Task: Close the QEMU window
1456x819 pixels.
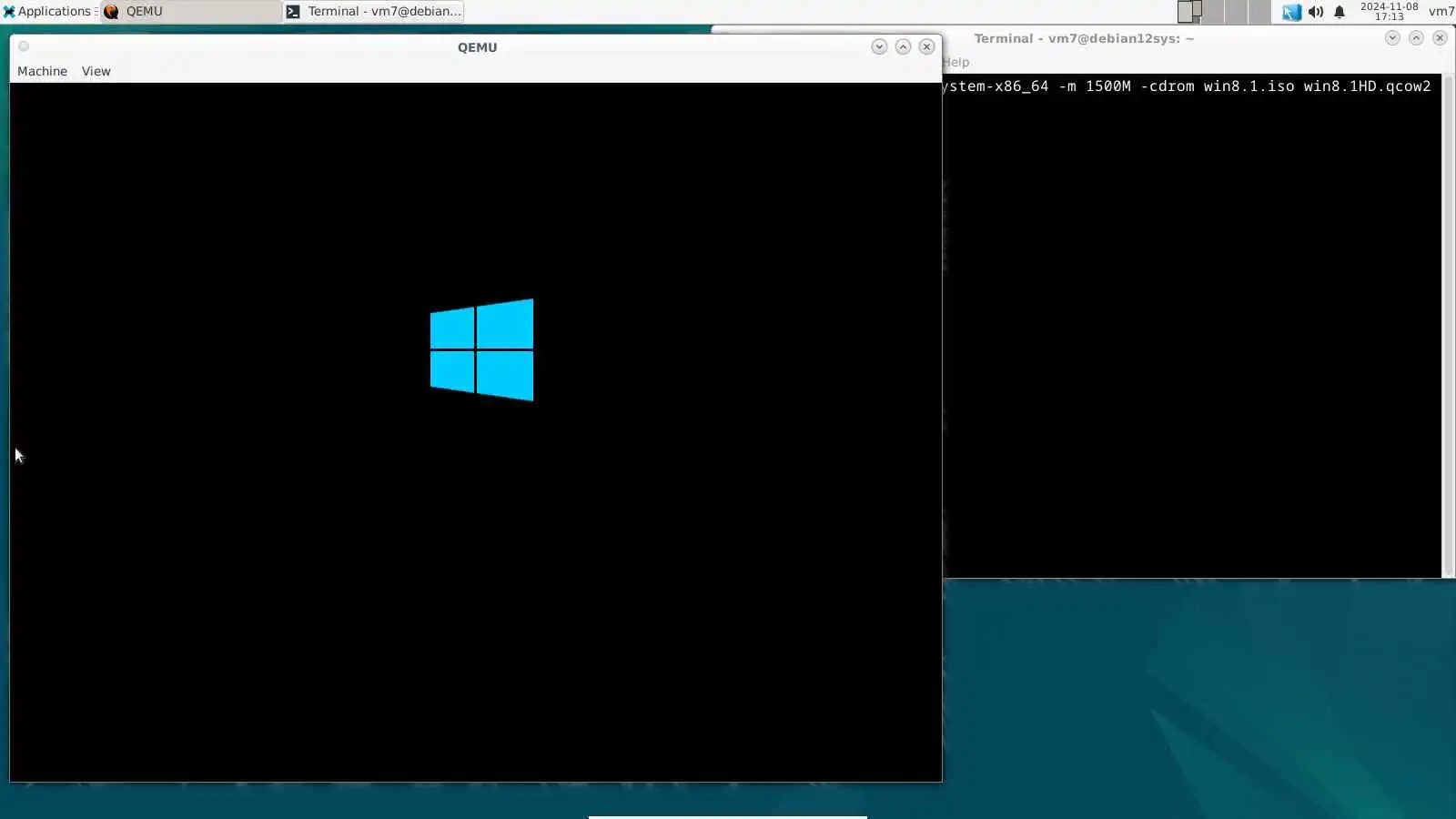Action: point(926,46)
